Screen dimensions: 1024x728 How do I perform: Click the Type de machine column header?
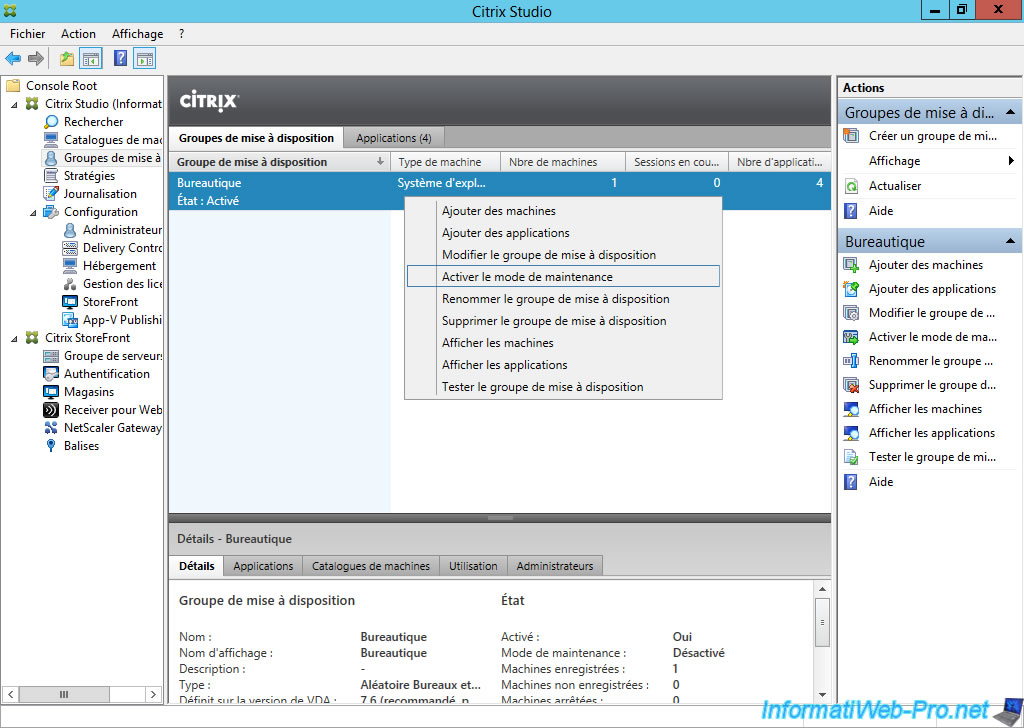tap(445, 162)
